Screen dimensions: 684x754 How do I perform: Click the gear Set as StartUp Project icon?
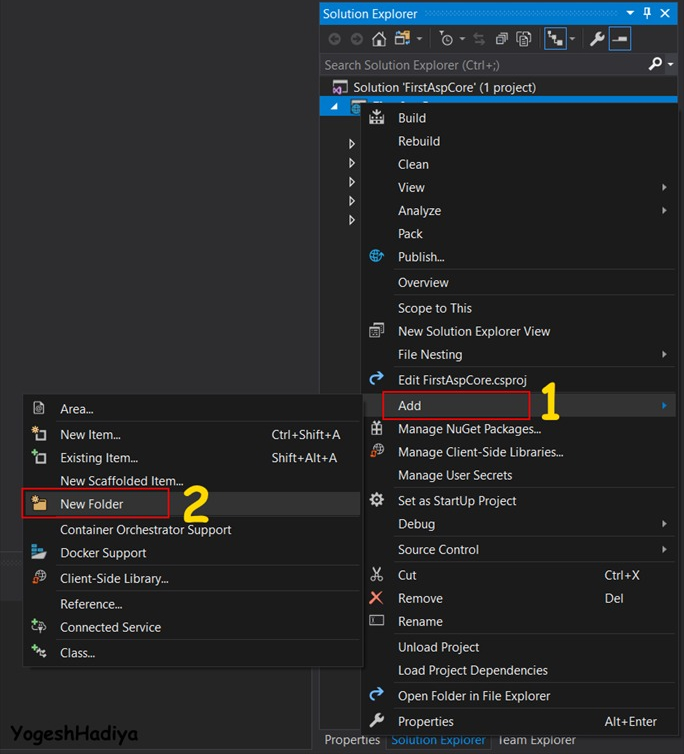[x=376, y=500]
